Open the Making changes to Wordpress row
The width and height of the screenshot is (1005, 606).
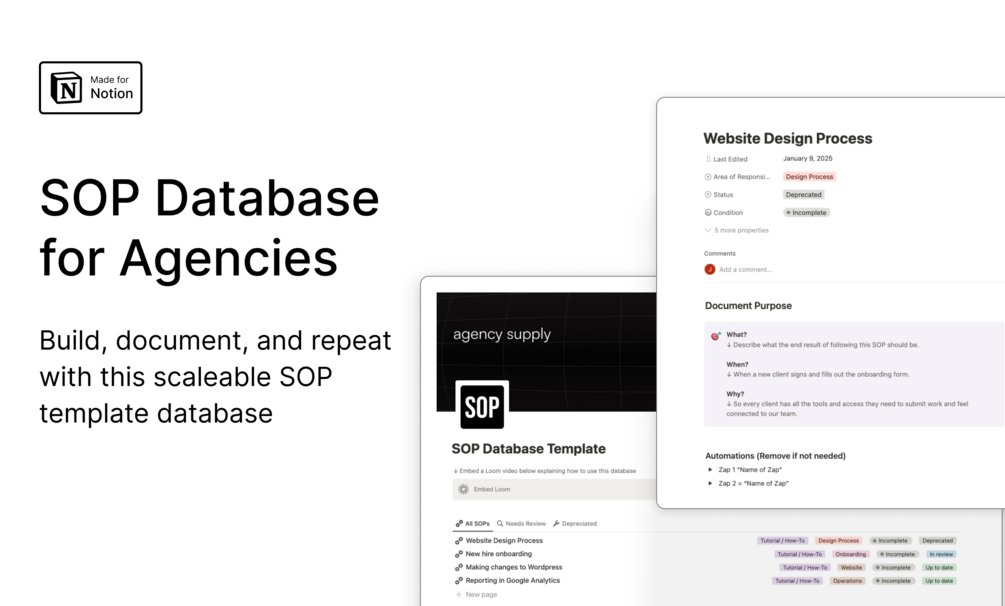[514, 568]
